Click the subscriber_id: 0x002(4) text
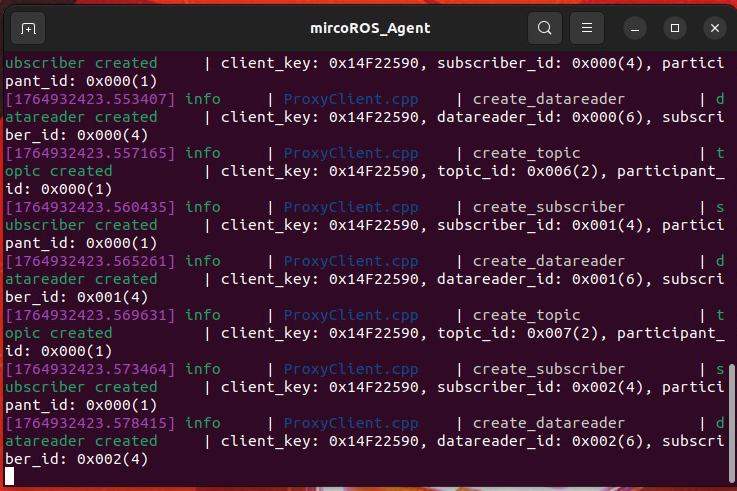 pyautogui.click(x=540, y=387)
